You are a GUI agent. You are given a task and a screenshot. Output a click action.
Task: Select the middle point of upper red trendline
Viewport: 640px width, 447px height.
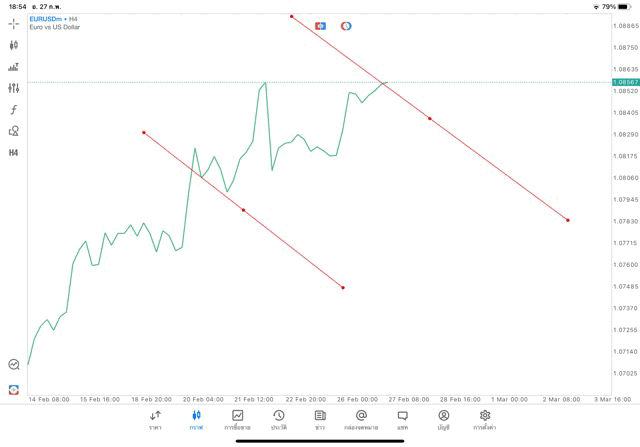(430, 119)
